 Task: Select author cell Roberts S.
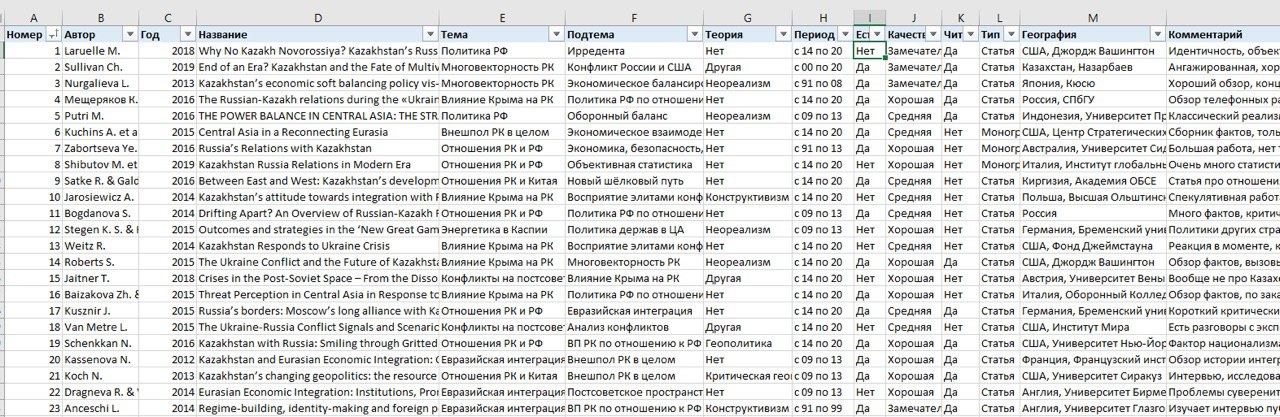pos(100,262)
